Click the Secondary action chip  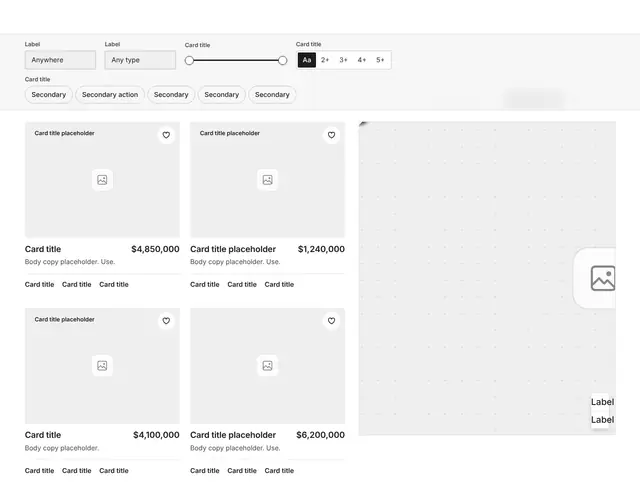click(x=110, y=95)
